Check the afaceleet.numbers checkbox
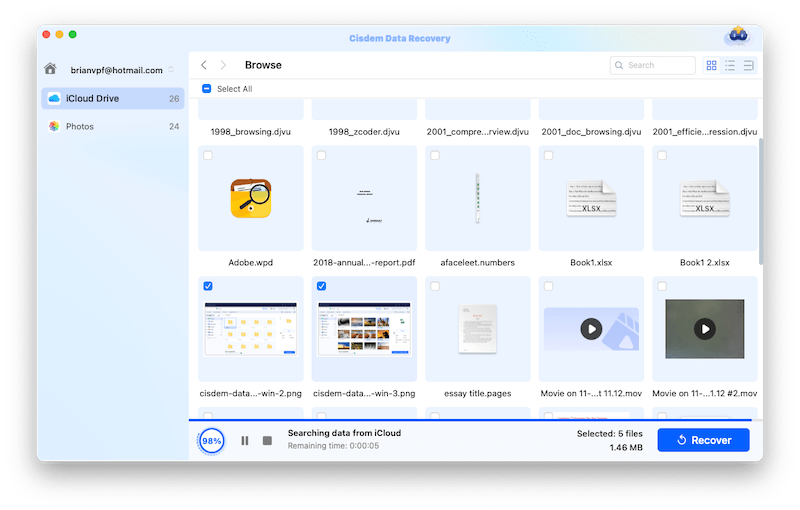Image resolution: width=800 pixels, height=510 pixels. (435, 155)
